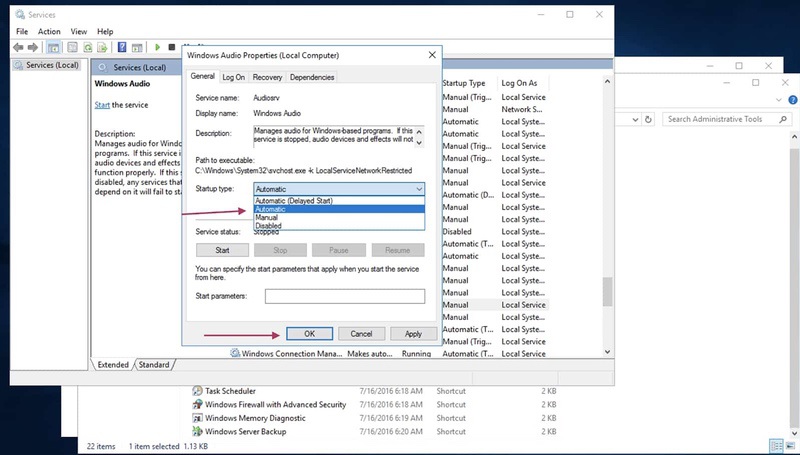Click the services list vertical scrollbar thumb
Viewport: 800px width, 455px height.
pyautogui.click(x=607, y=291)
